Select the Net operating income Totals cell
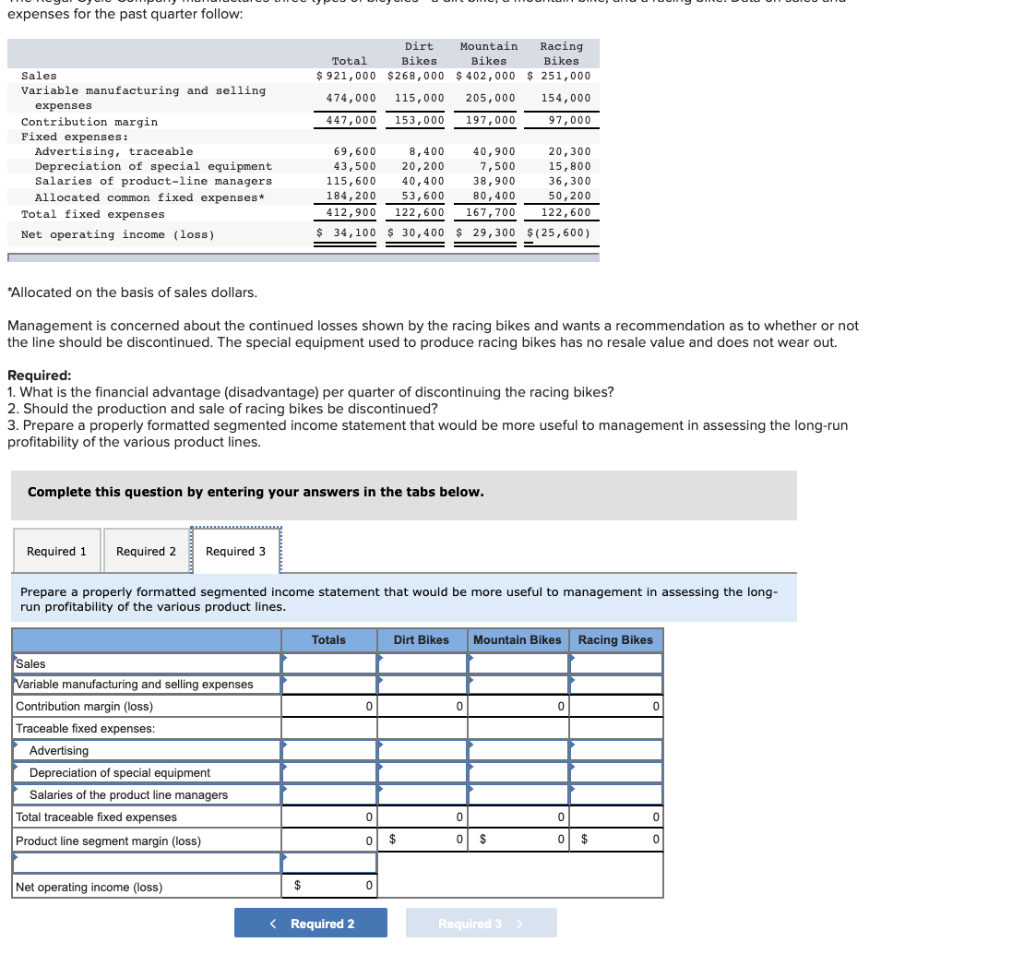 330,886
